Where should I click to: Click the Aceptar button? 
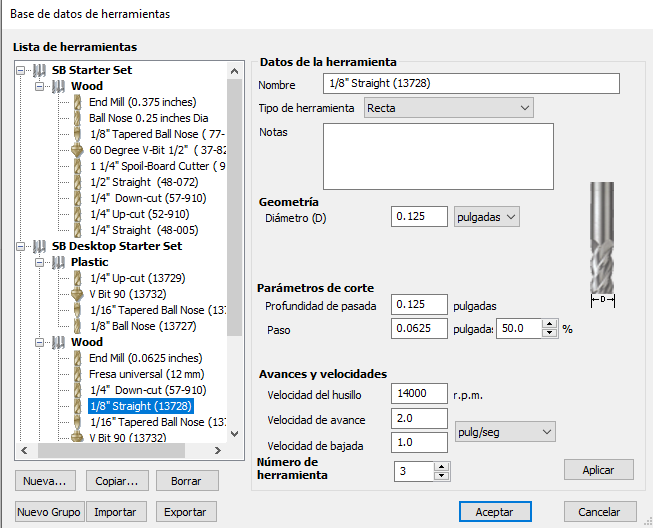(495, 512)
